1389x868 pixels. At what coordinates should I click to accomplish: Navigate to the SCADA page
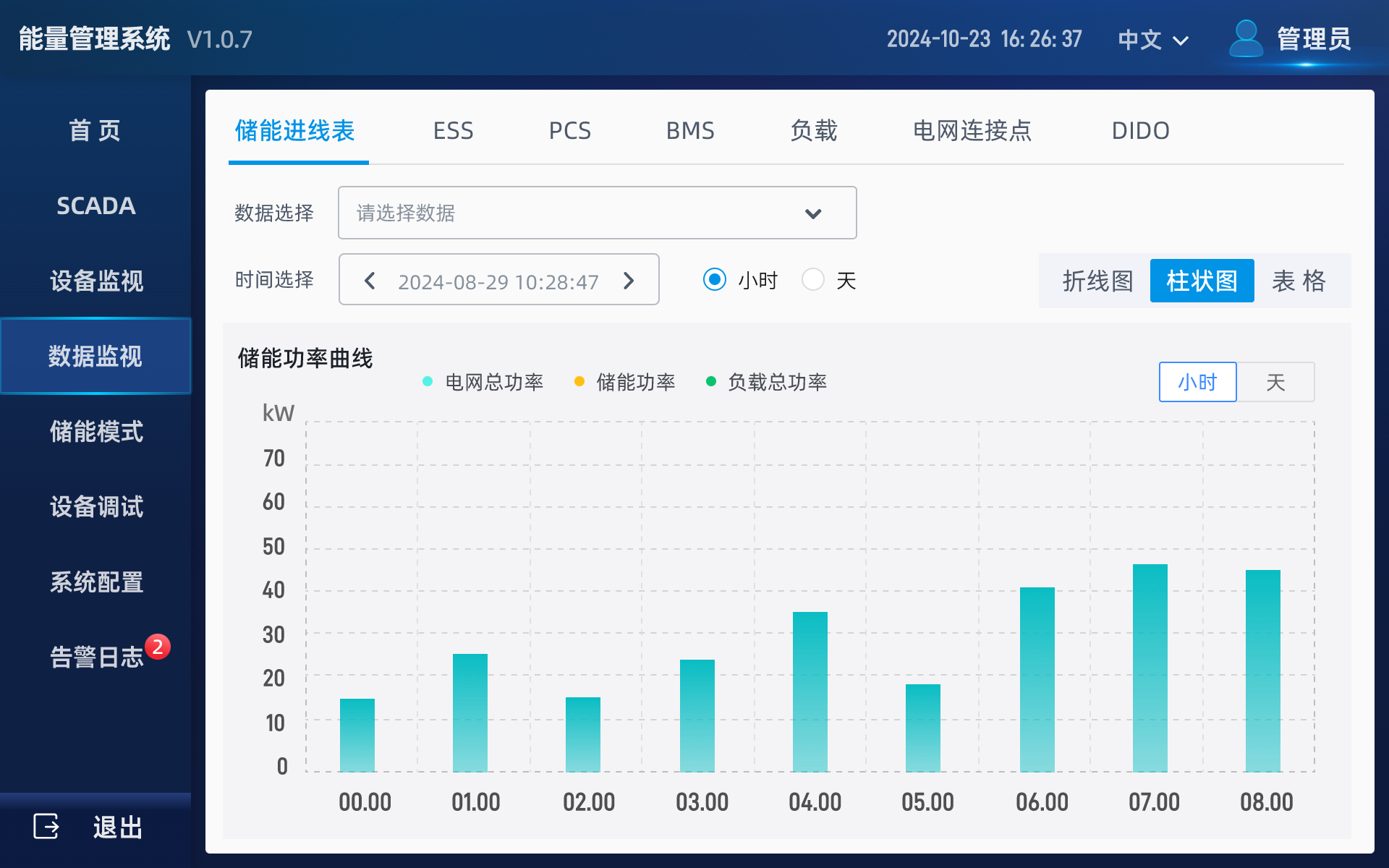[95, 205]
